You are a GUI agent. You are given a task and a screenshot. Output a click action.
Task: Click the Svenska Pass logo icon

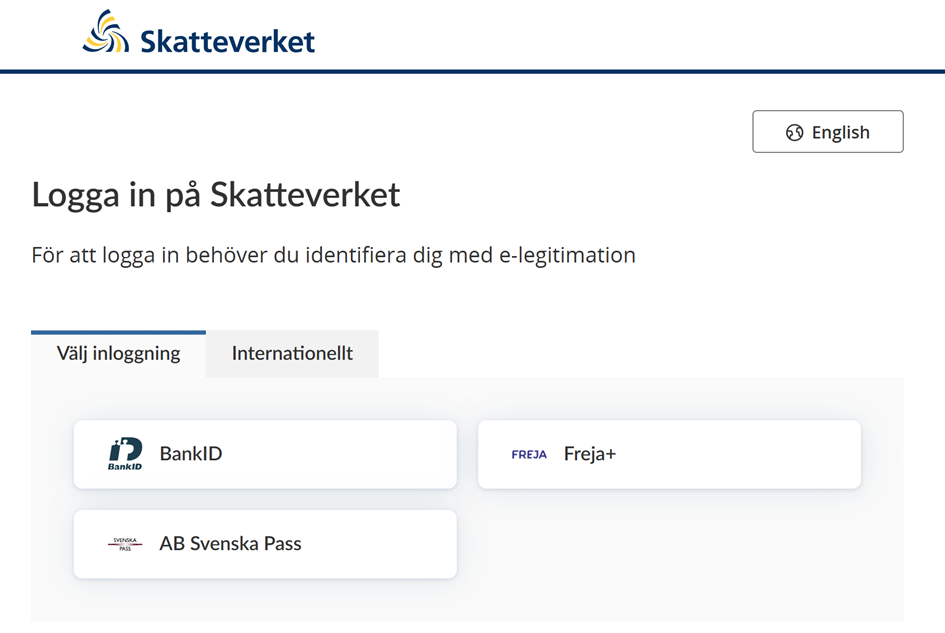125,544
